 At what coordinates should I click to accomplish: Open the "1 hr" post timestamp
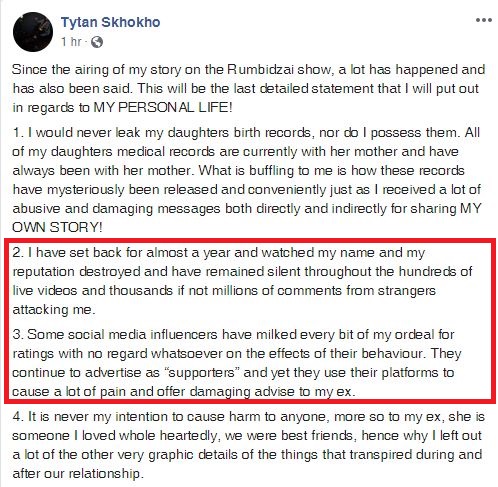point(71,42)
